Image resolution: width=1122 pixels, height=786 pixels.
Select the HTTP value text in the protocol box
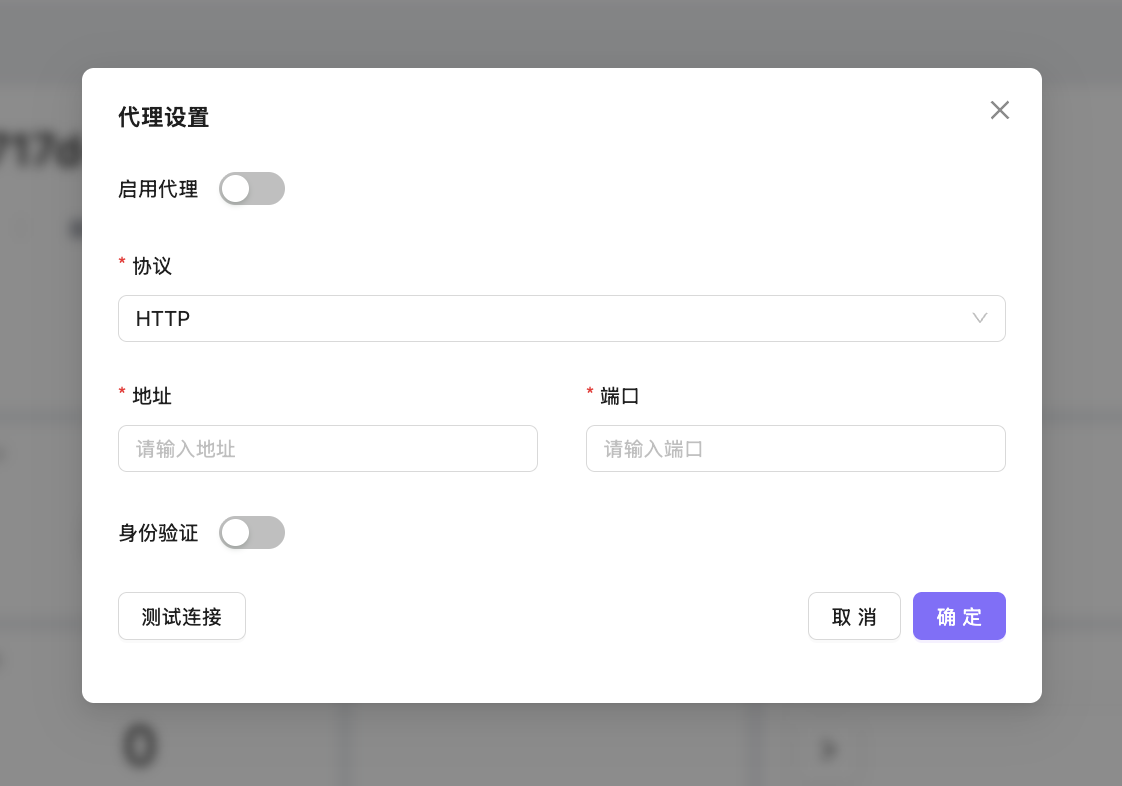coord(163,319)
